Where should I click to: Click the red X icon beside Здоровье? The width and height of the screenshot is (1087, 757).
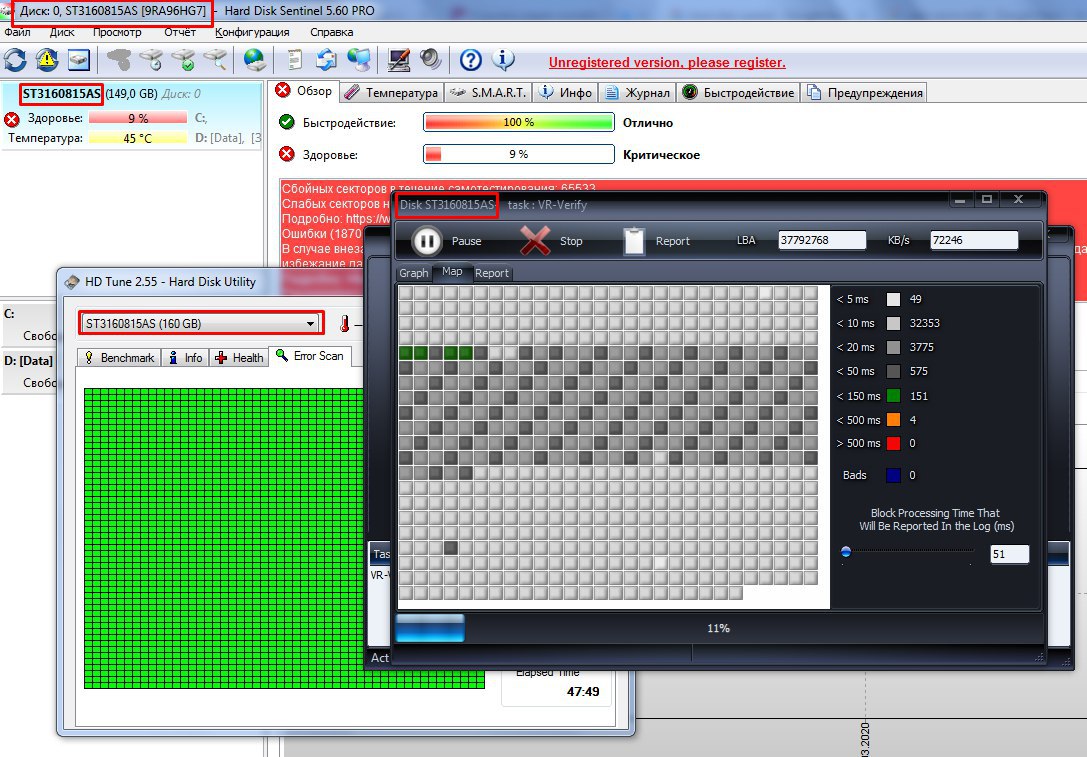pos(286,154)
